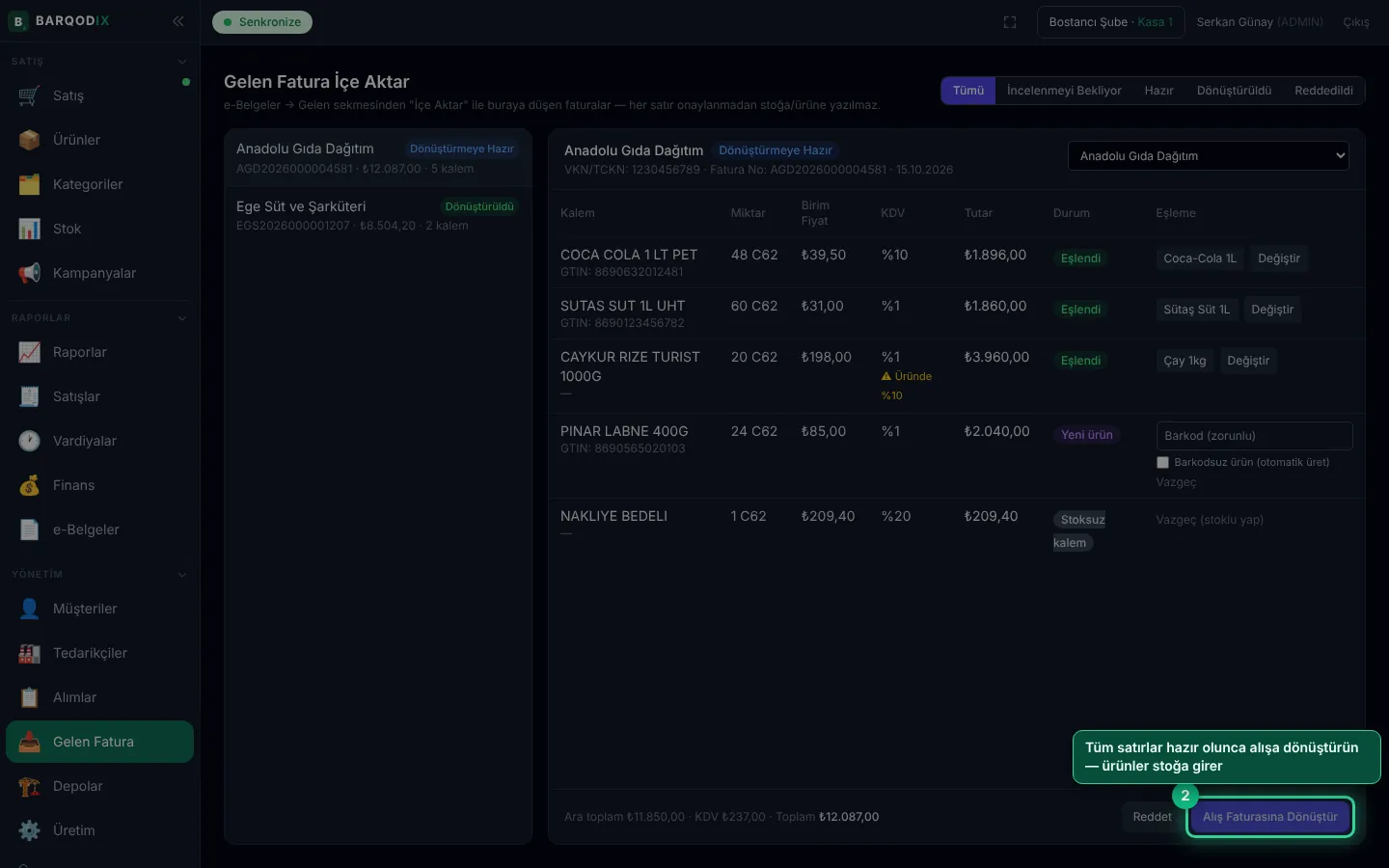Switch to the Hazır tab

pos(1159,91)
